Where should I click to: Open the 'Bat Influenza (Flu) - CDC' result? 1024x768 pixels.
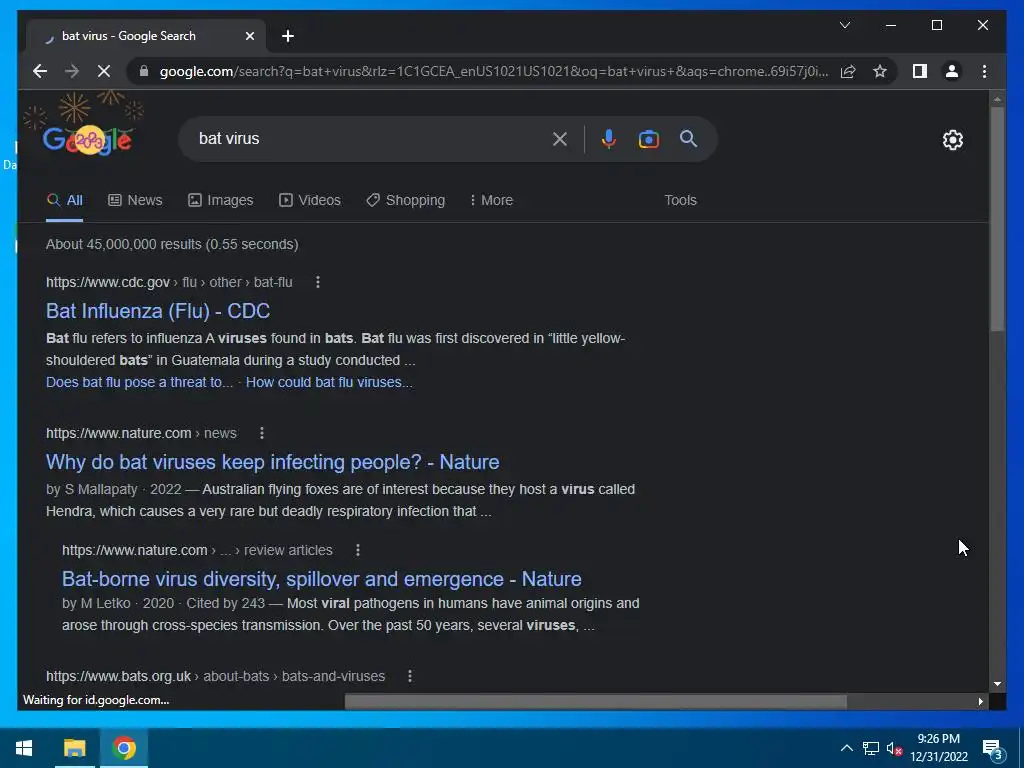pos(158,311)
